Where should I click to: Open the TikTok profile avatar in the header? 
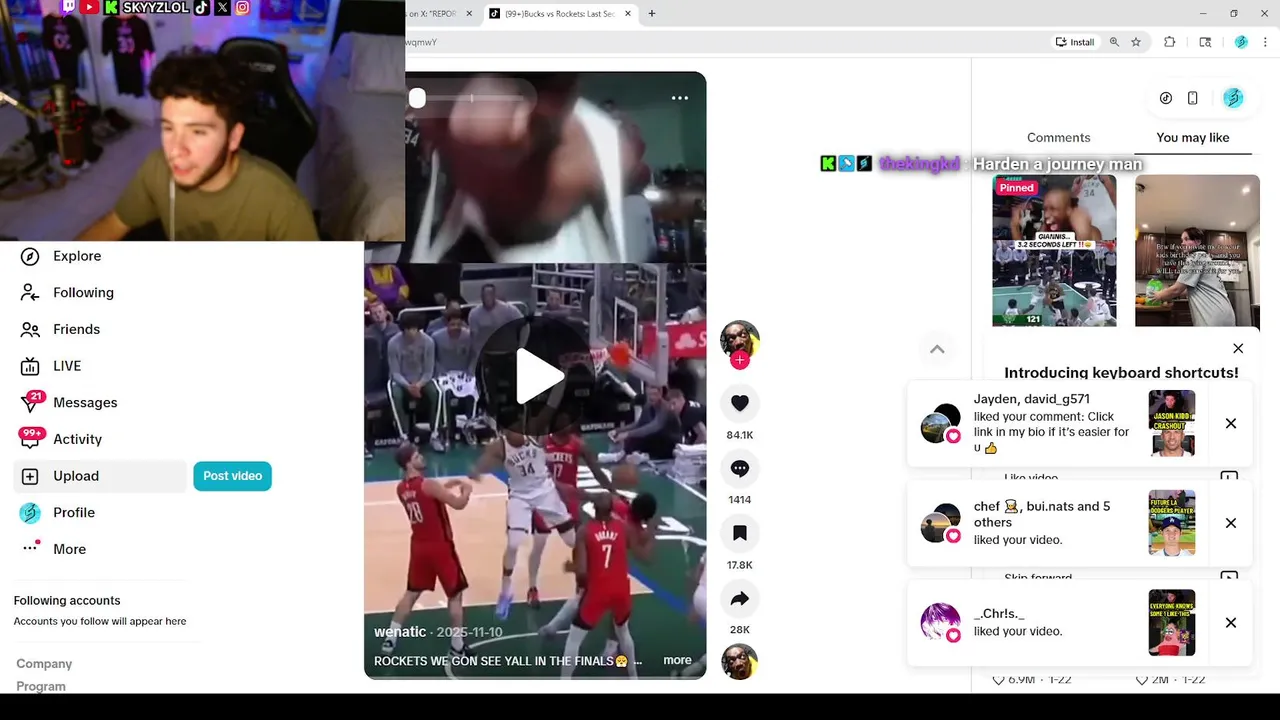(x=1233, y=98)
